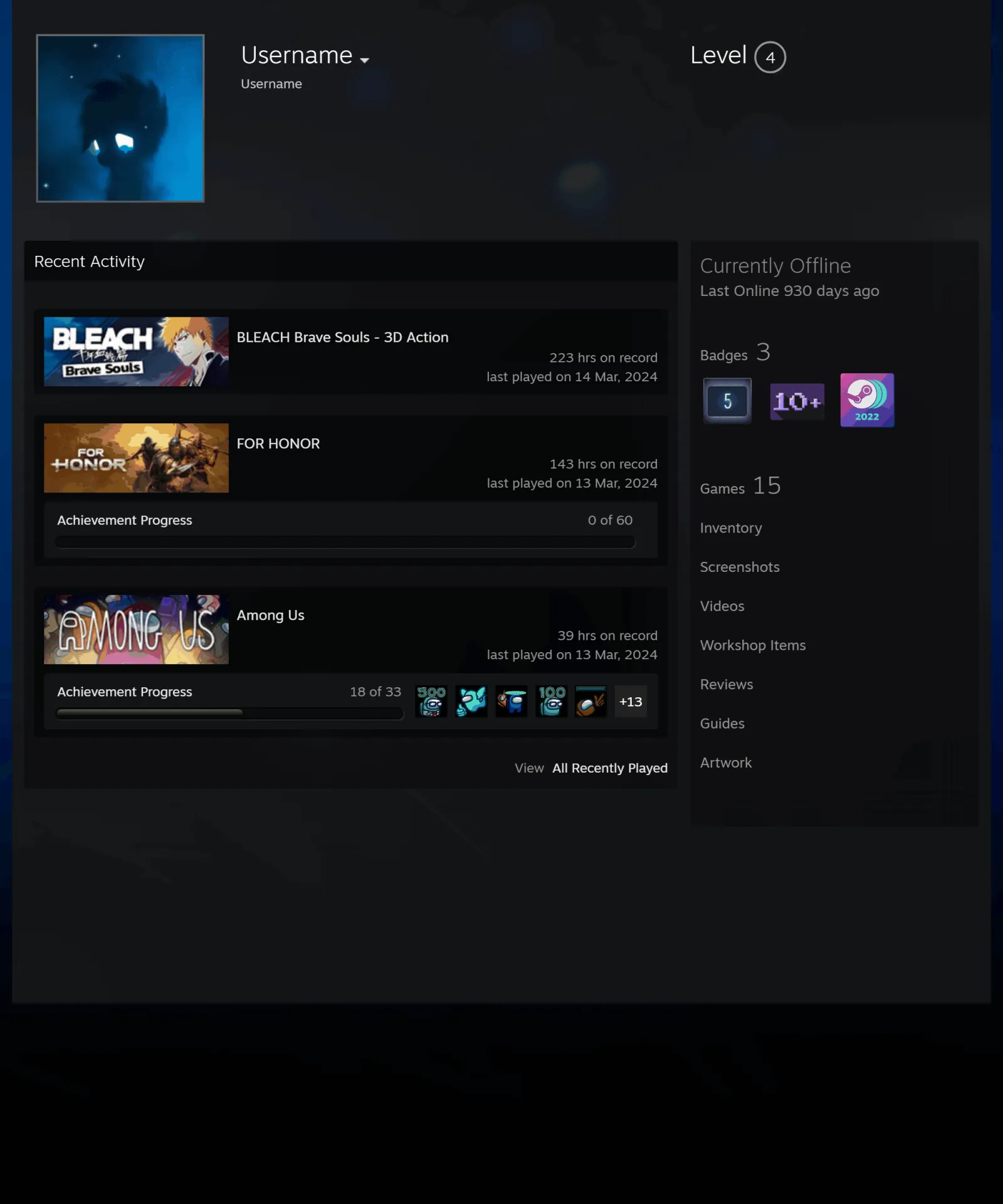The image size is (1003, 1204).
Task: Open the Badges link
Action: [x=735, y=353]
